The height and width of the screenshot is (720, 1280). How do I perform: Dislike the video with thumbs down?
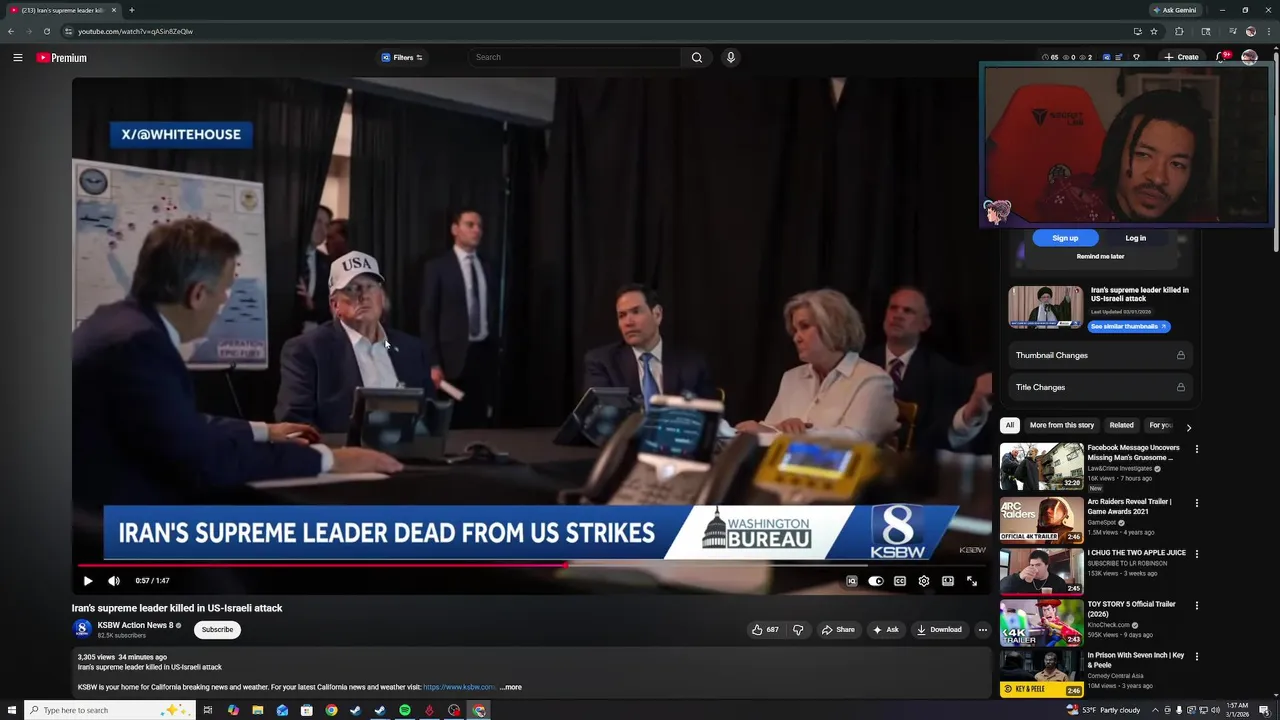tap(798, 630)
